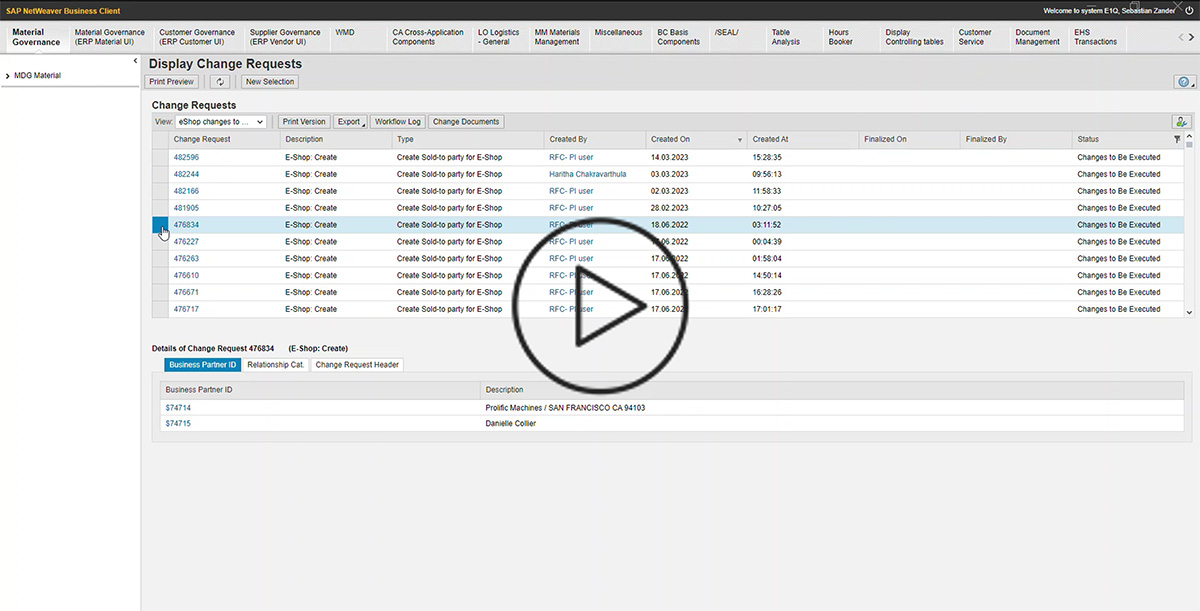The height and width of the screenshot is (611, 1200).
Task: Open the Haritha Chakravarthula user link
Action: 588,174
